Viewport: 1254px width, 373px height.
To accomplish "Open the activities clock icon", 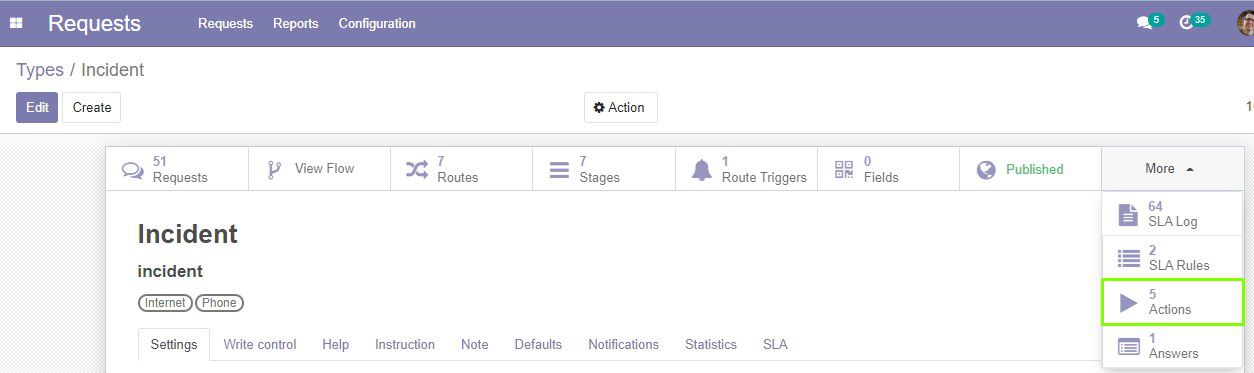I will (x=1186, y=23).
